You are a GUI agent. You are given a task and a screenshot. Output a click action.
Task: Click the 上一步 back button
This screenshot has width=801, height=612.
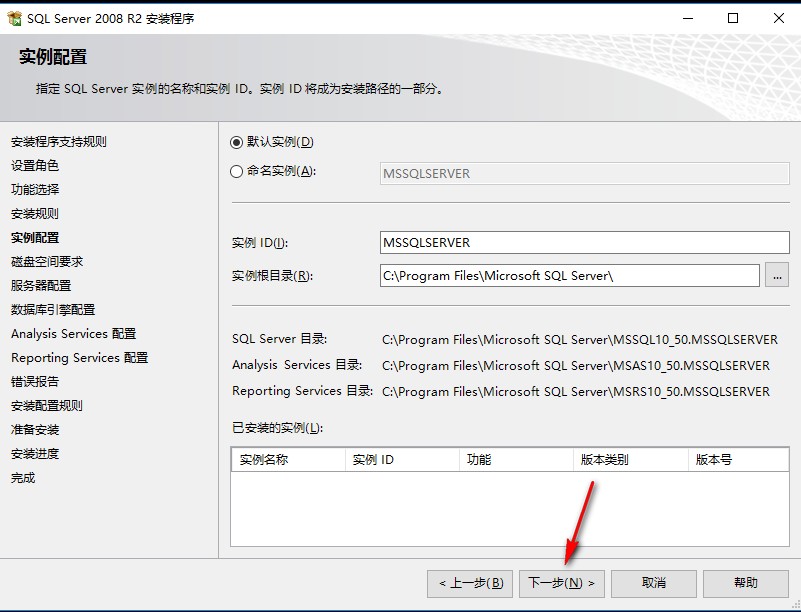[470, 583]
